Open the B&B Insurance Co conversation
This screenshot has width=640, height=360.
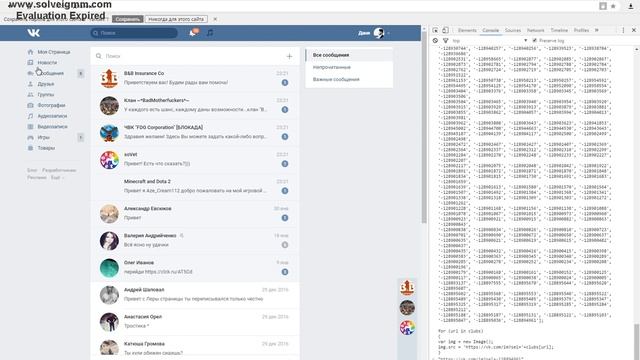click(195, 78)
